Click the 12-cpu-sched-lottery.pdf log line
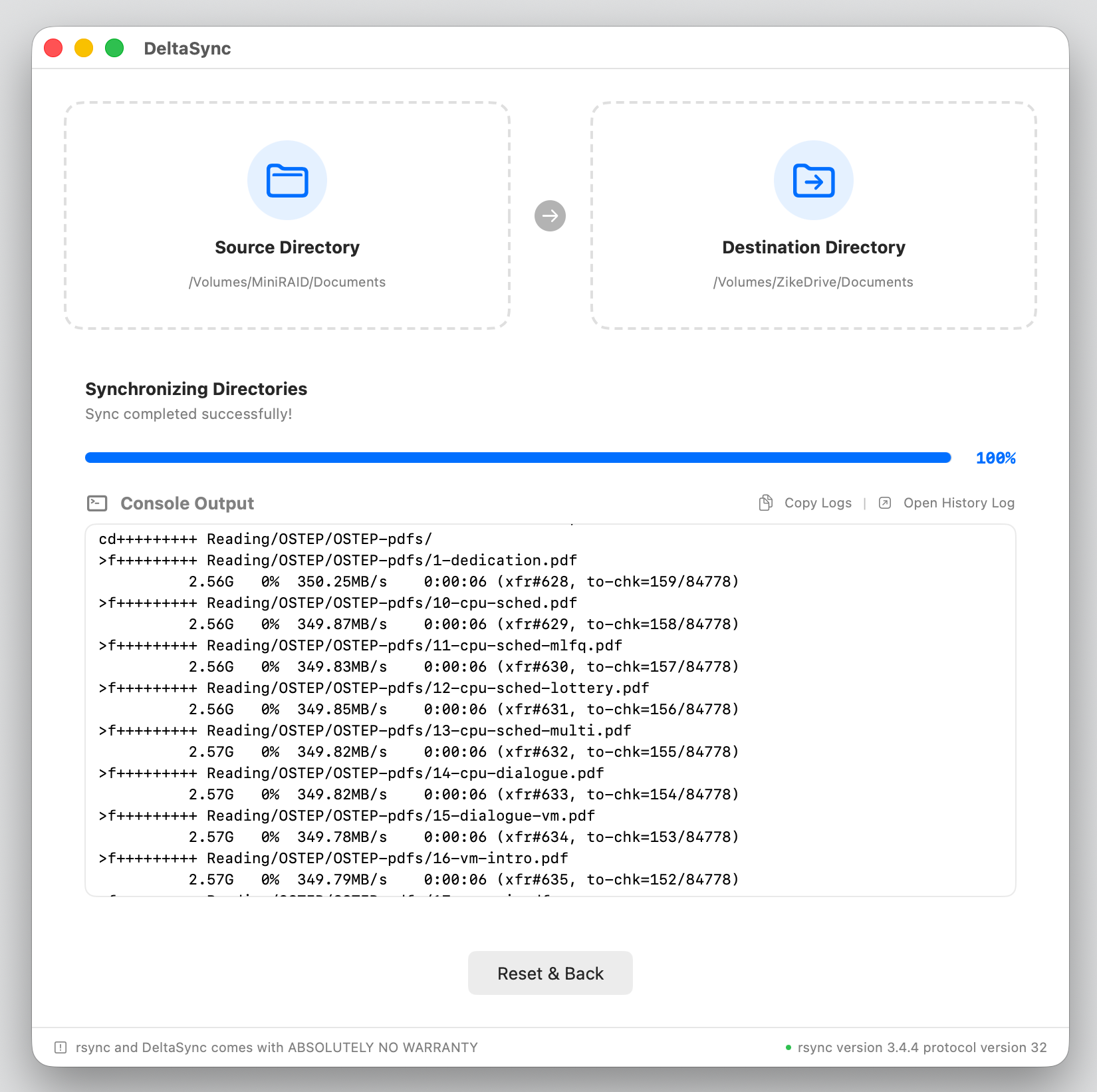The width and height of the screenshot is (1097, 1092). pyautogui.click(x=374, y=688)
